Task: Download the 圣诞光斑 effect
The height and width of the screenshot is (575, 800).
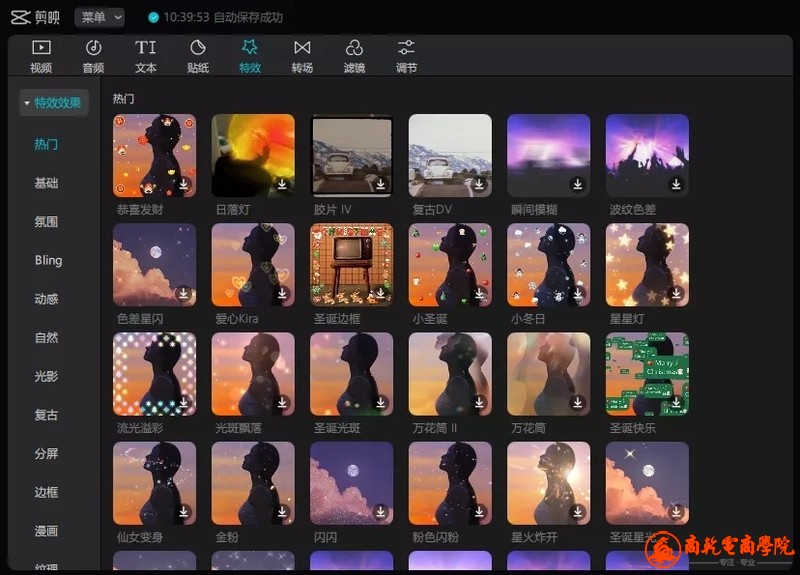Action: tap(381, 403)
